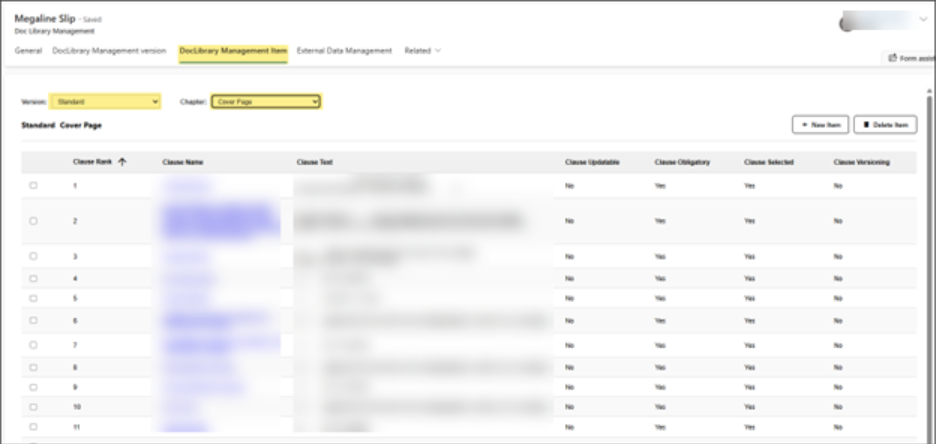
Task: Tick the checkbox for clause rank 1
Action: click(x=33, y=186)
